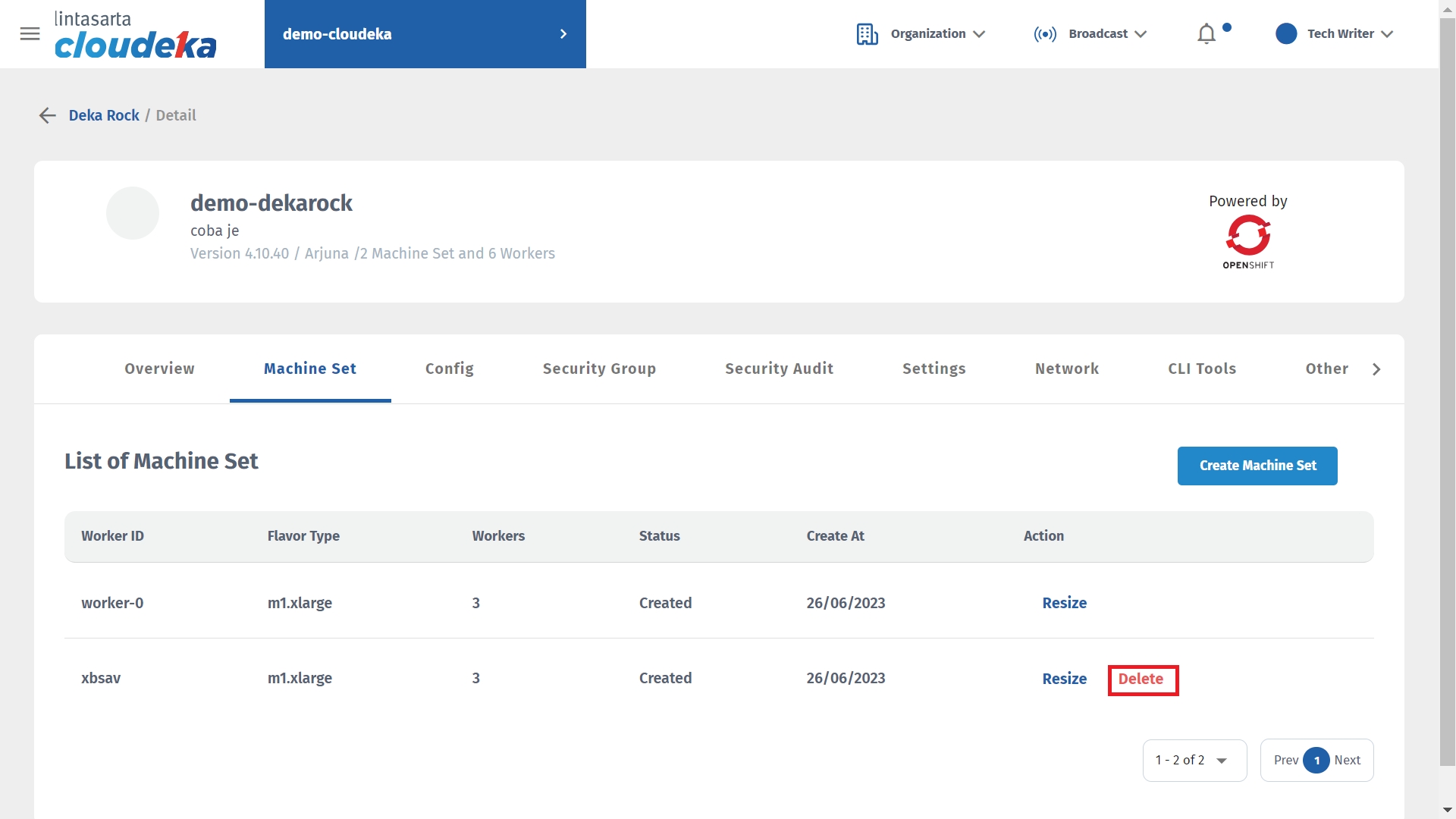Screen dimensions: 1456x819
Task: Delete the xbsav machine set
Action: tap(1141, 679)
